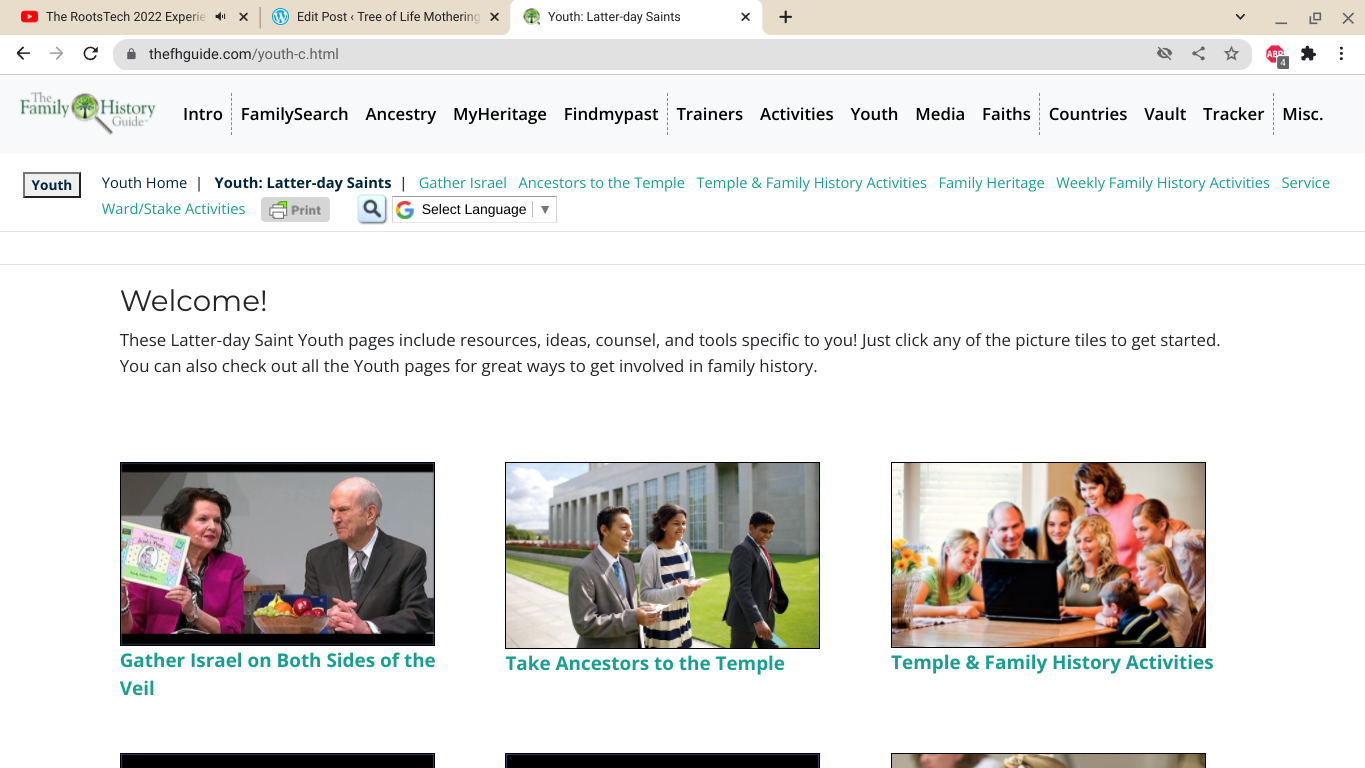Close the Edit Post WordPress tab
Image resolution: width=1365 pixels, height=768 pixels.
494,17
